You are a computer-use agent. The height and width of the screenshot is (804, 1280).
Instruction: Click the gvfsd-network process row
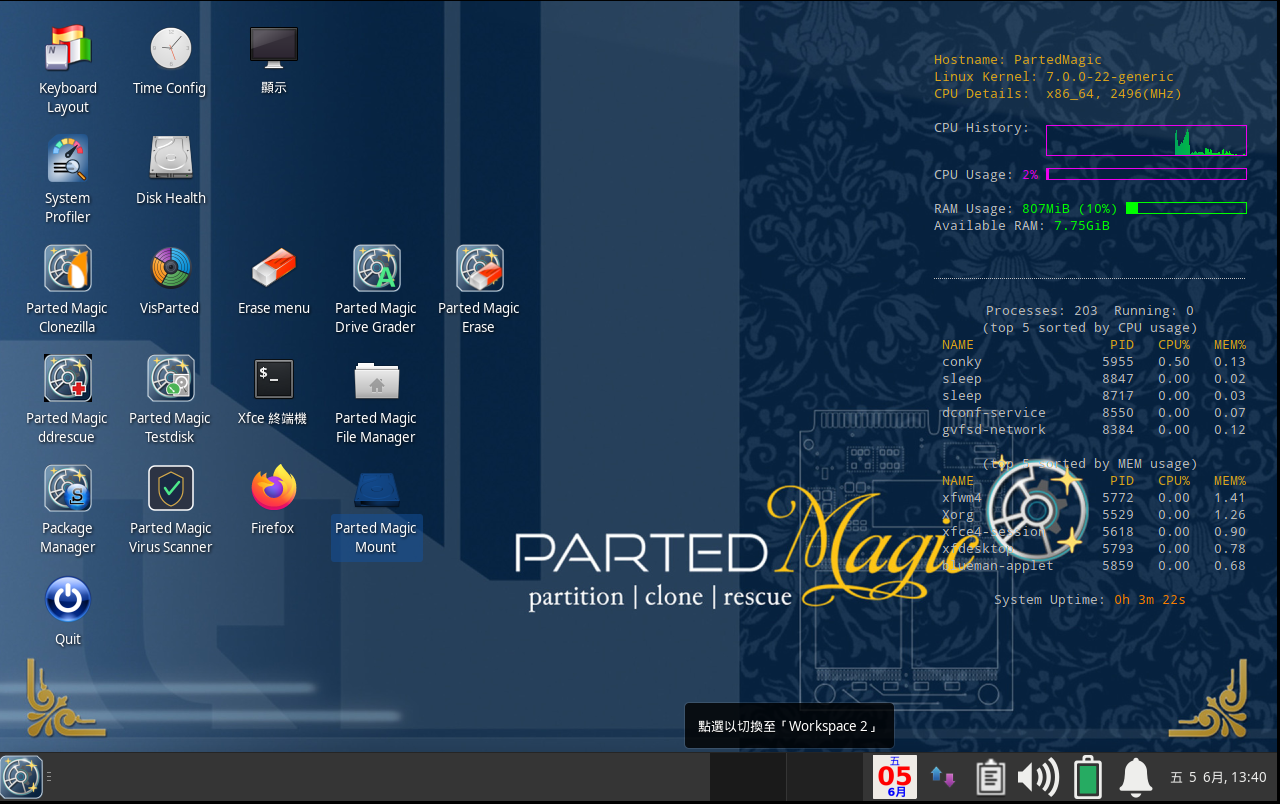coord(1094,429)
